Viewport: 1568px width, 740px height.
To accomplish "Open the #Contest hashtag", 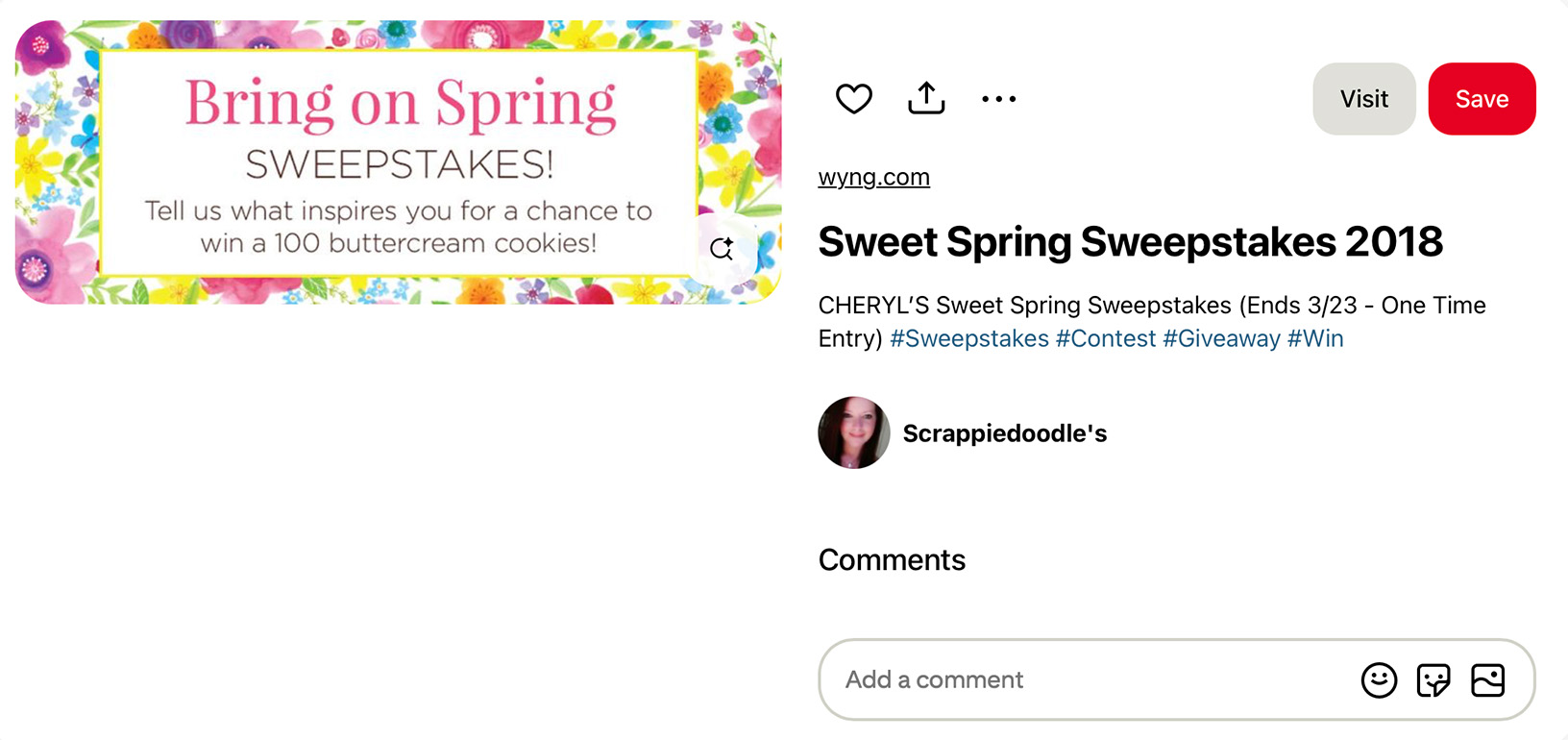I will click(x=1107, y=338).
